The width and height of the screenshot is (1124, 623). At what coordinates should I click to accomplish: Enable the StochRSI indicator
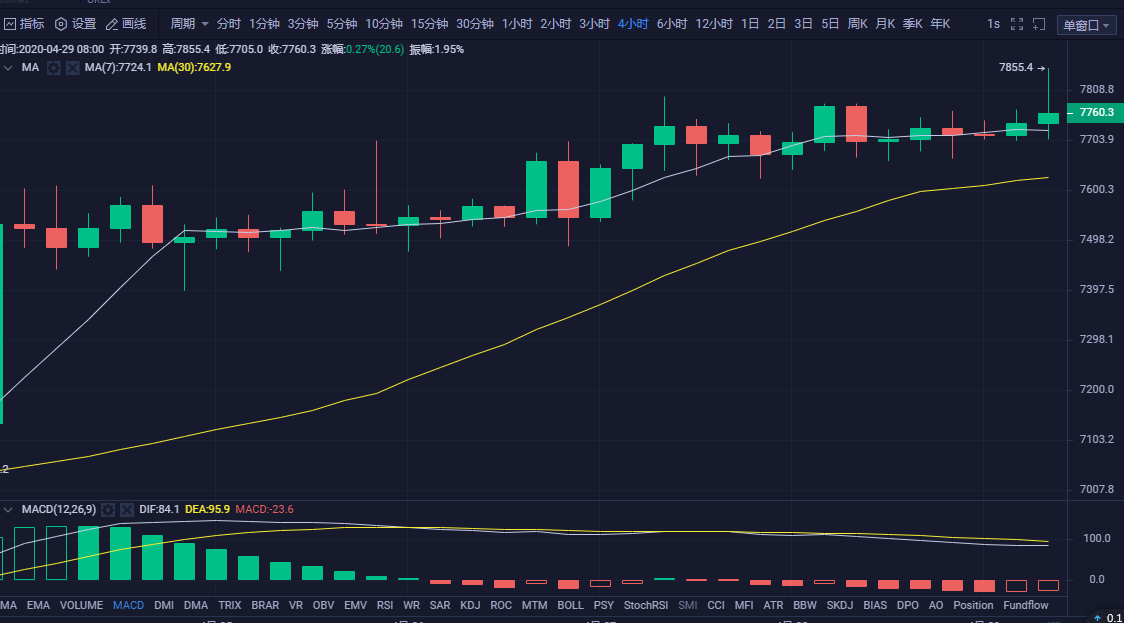pyautogui.click(x=646, y=606)
